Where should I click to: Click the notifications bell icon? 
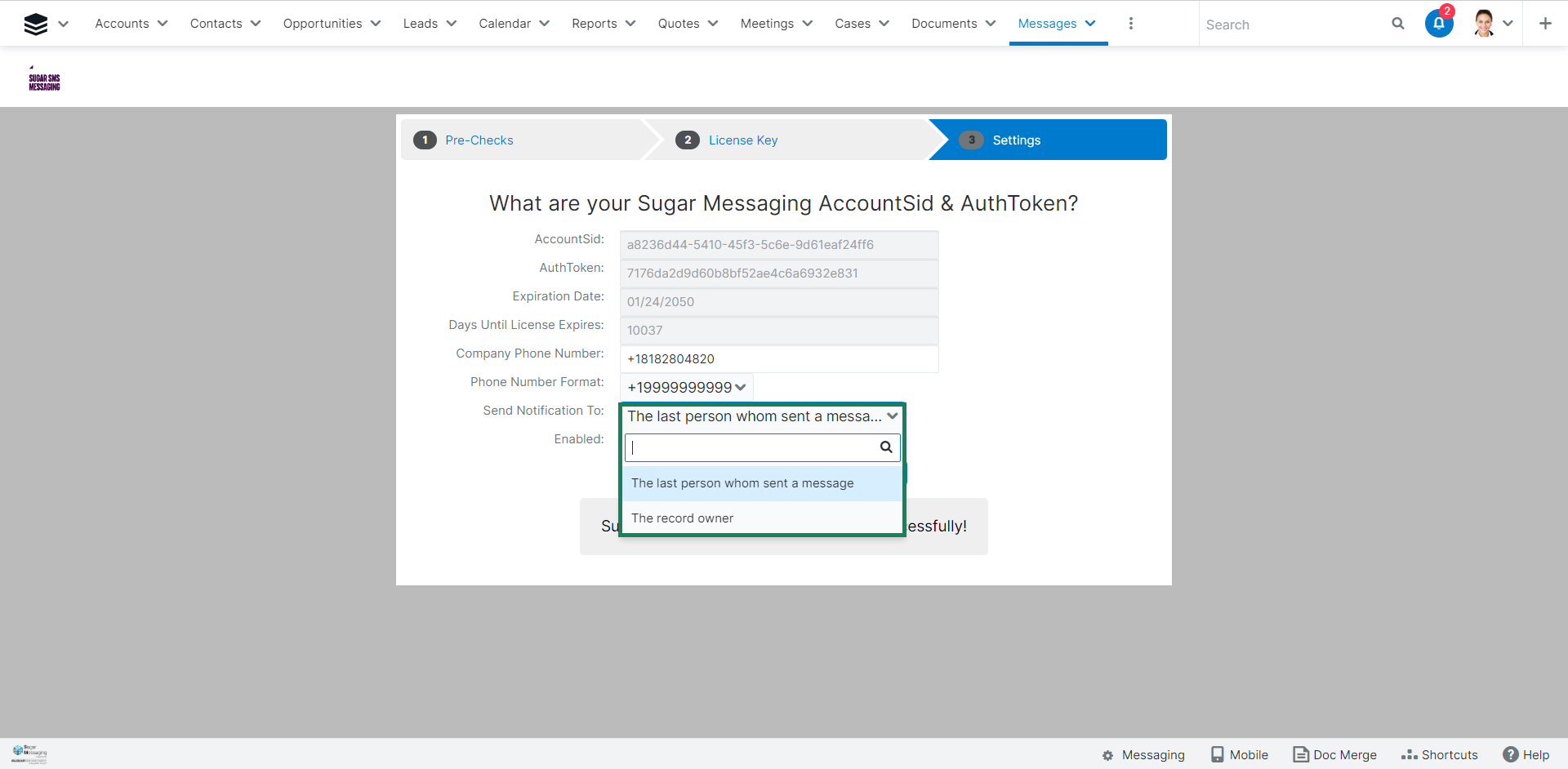click(x=1438, y=24)
